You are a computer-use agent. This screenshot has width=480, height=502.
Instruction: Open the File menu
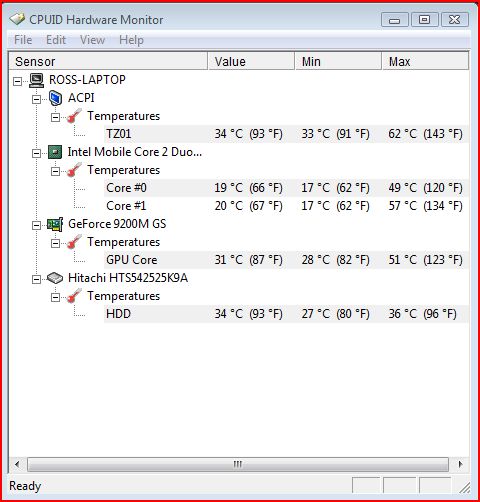point(23,40)
